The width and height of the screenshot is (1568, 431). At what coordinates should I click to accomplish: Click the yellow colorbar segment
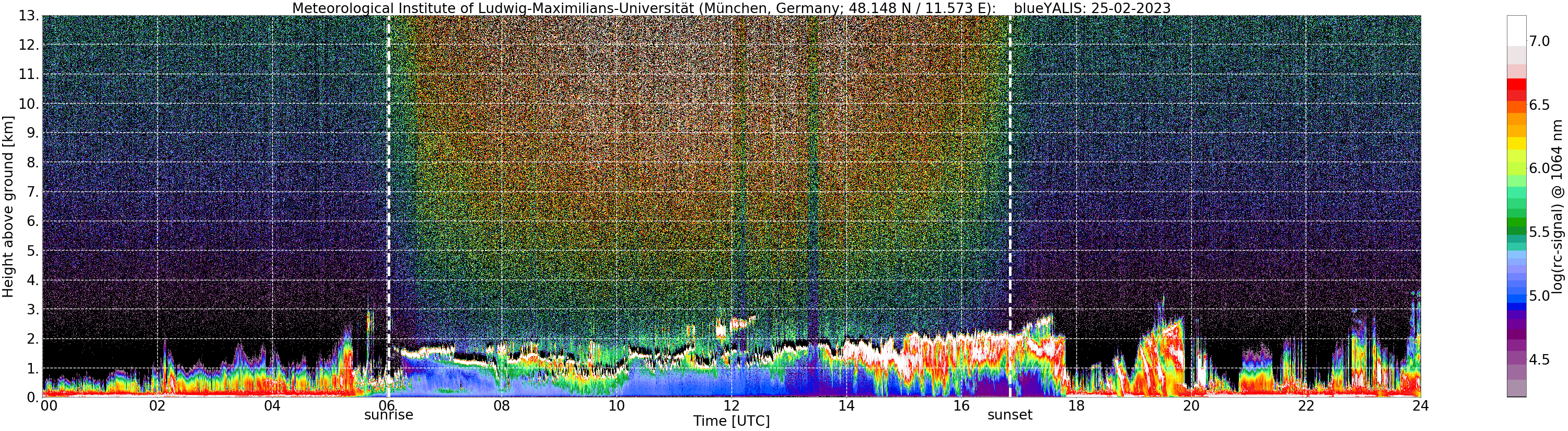[x=1516, y=143]
